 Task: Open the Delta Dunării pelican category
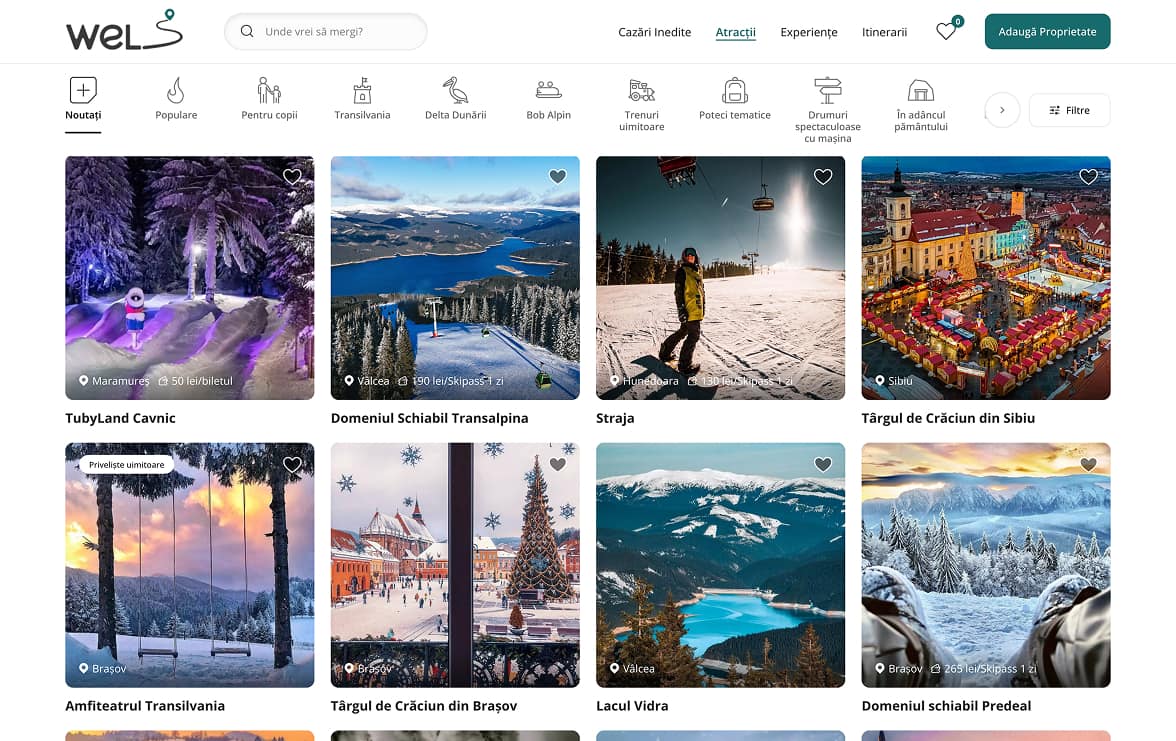(x=455, y=91)
